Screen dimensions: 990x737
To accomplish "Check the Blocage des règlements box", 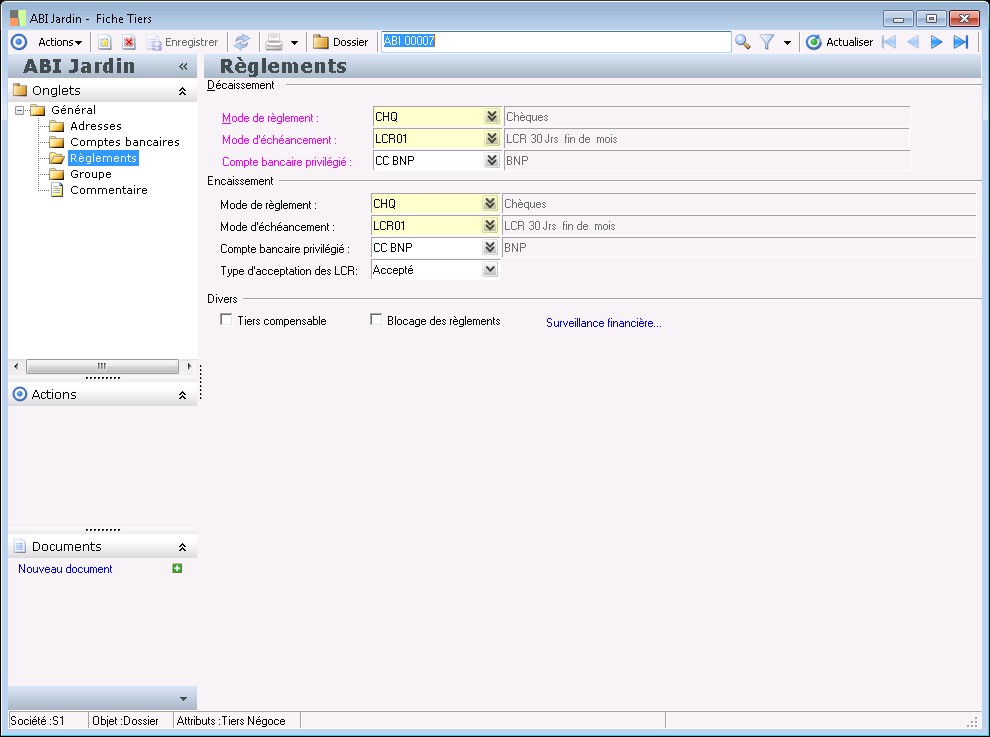I will tap(376, 321).
